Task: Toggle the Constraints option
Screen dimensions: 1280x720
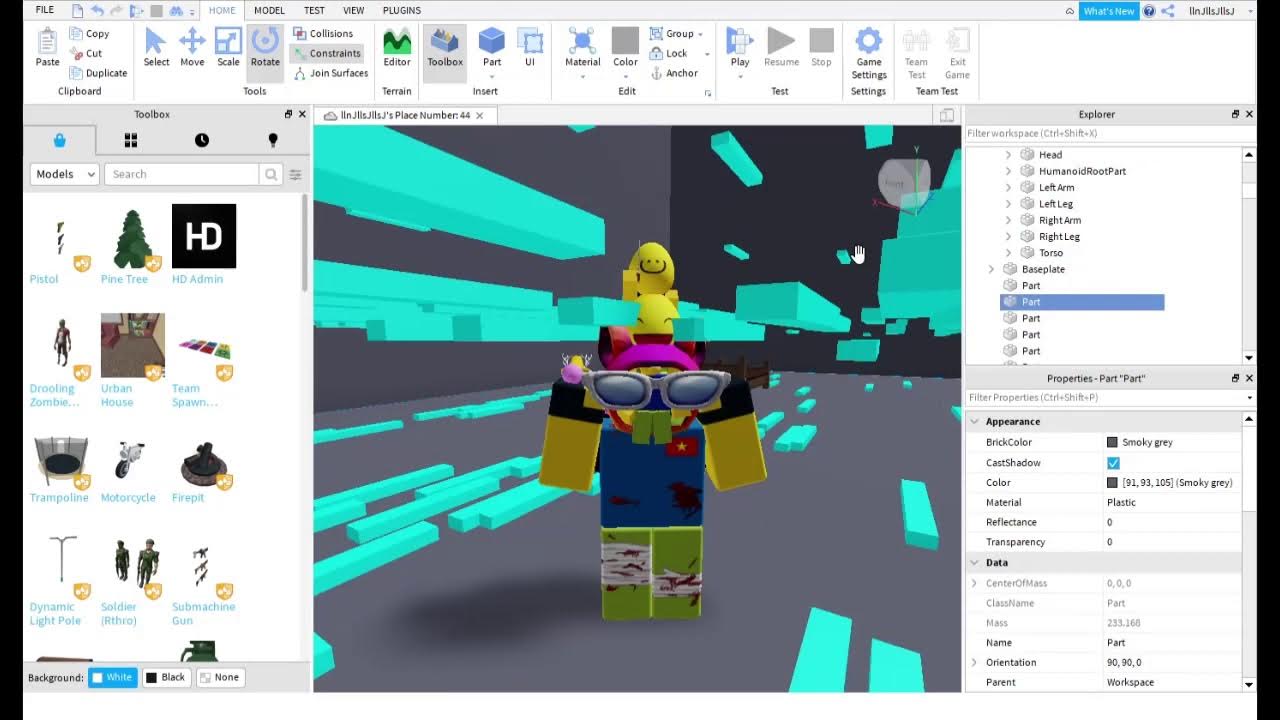Action: [x=326, y=53]
